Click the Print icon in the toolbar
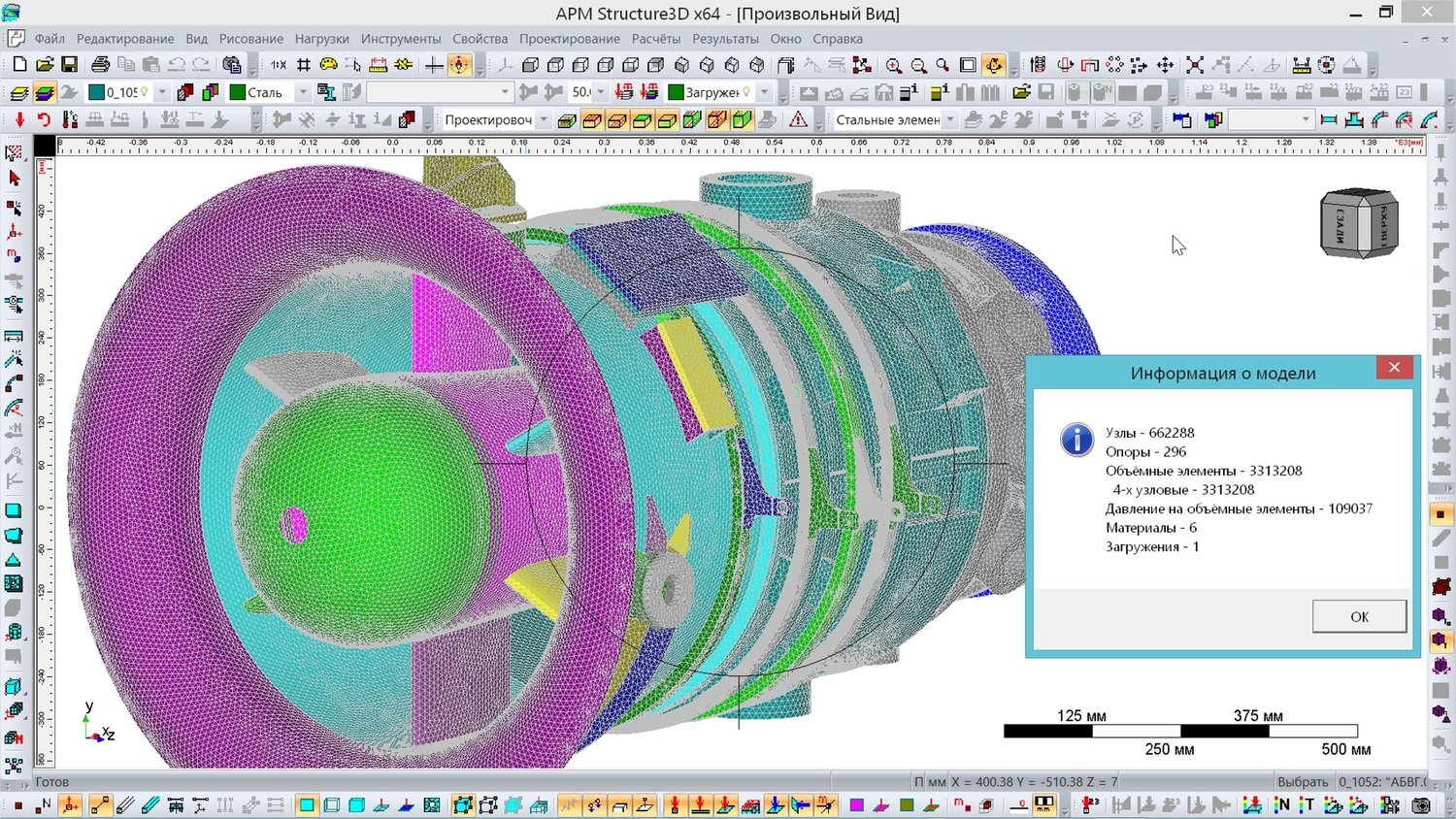 coord(100,65)
